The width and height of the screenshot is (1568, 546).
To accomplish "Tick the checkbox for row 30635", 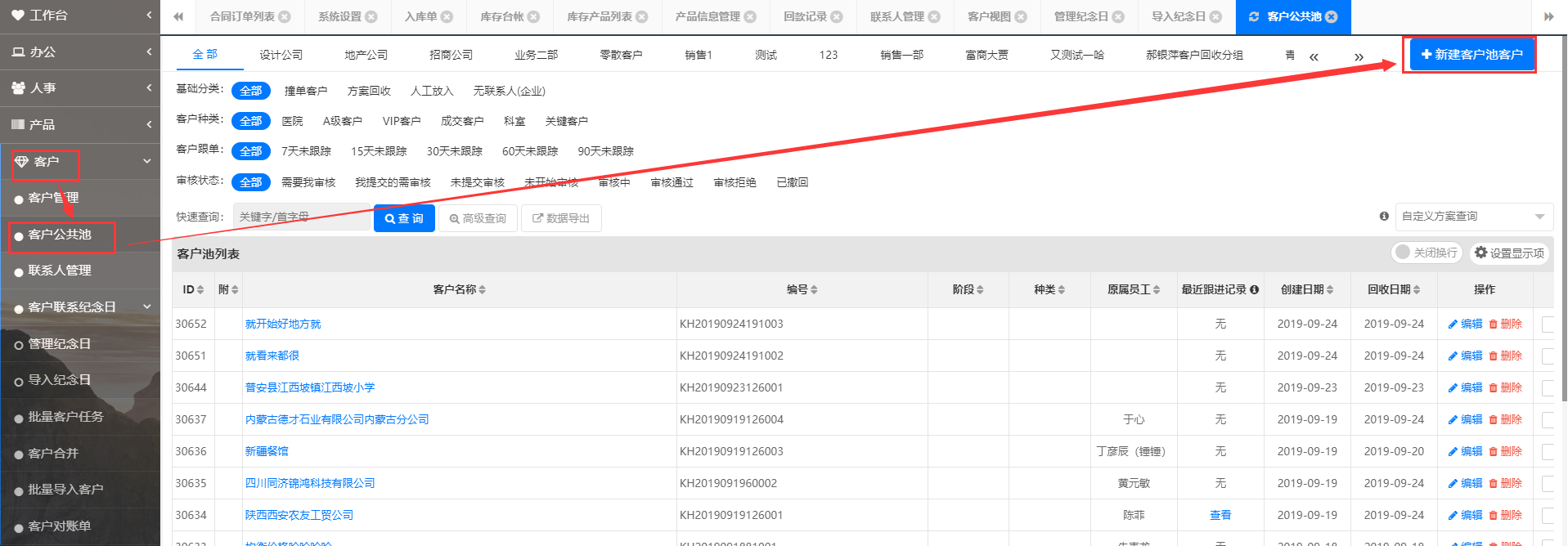I will [1548, 483].
